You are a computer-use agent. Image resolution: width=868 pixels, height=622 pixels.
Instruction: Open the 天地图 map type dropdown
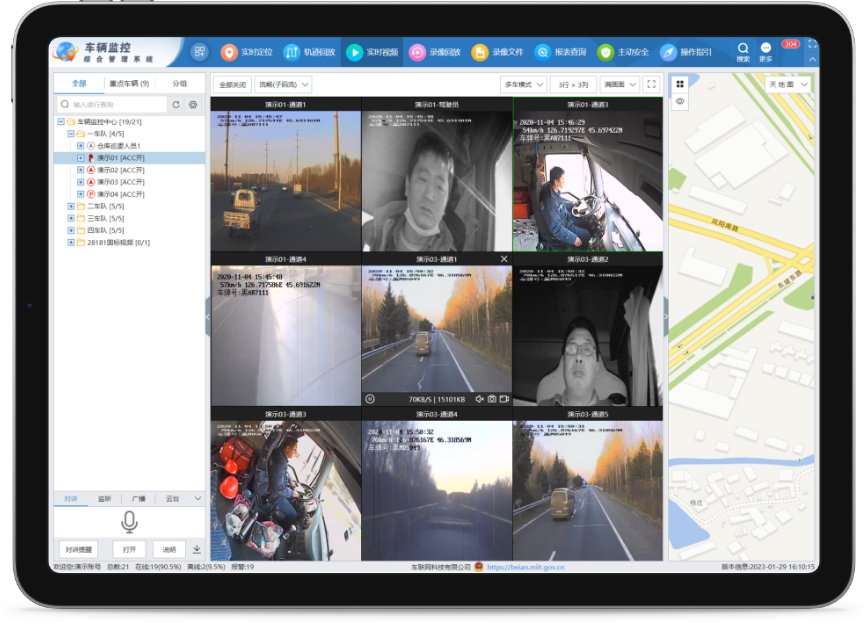pos(788,85)
